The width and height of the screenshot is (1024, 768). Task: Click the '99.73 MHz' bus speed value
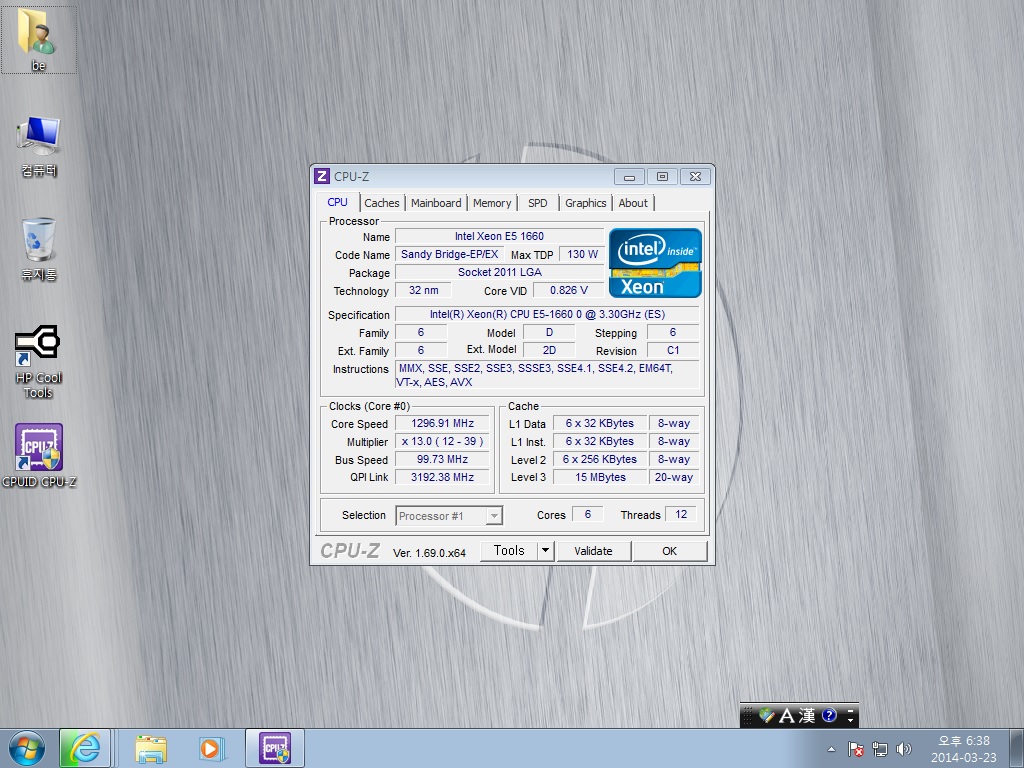click(x=442, y=460)
